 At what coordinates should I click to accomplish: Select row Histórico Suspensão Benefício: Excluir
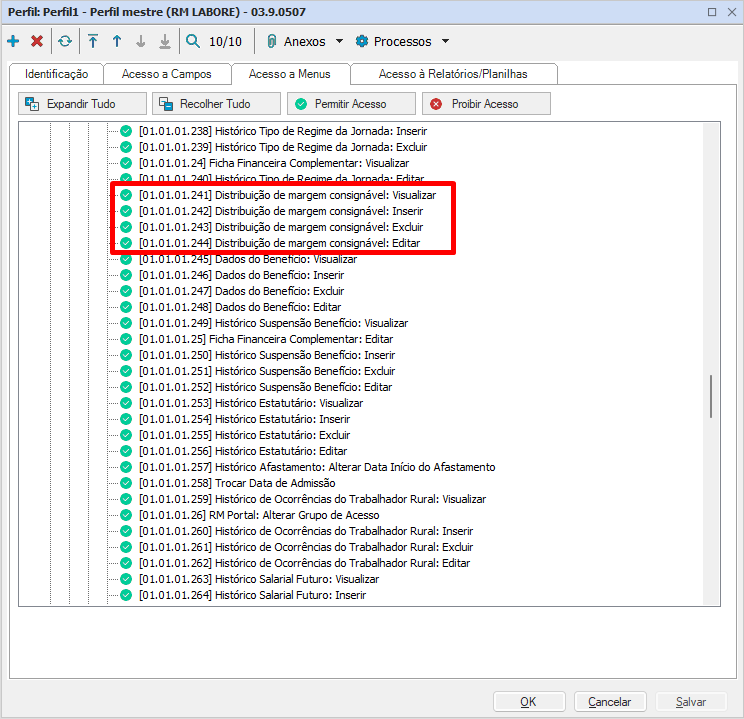[x=267, y=371]
